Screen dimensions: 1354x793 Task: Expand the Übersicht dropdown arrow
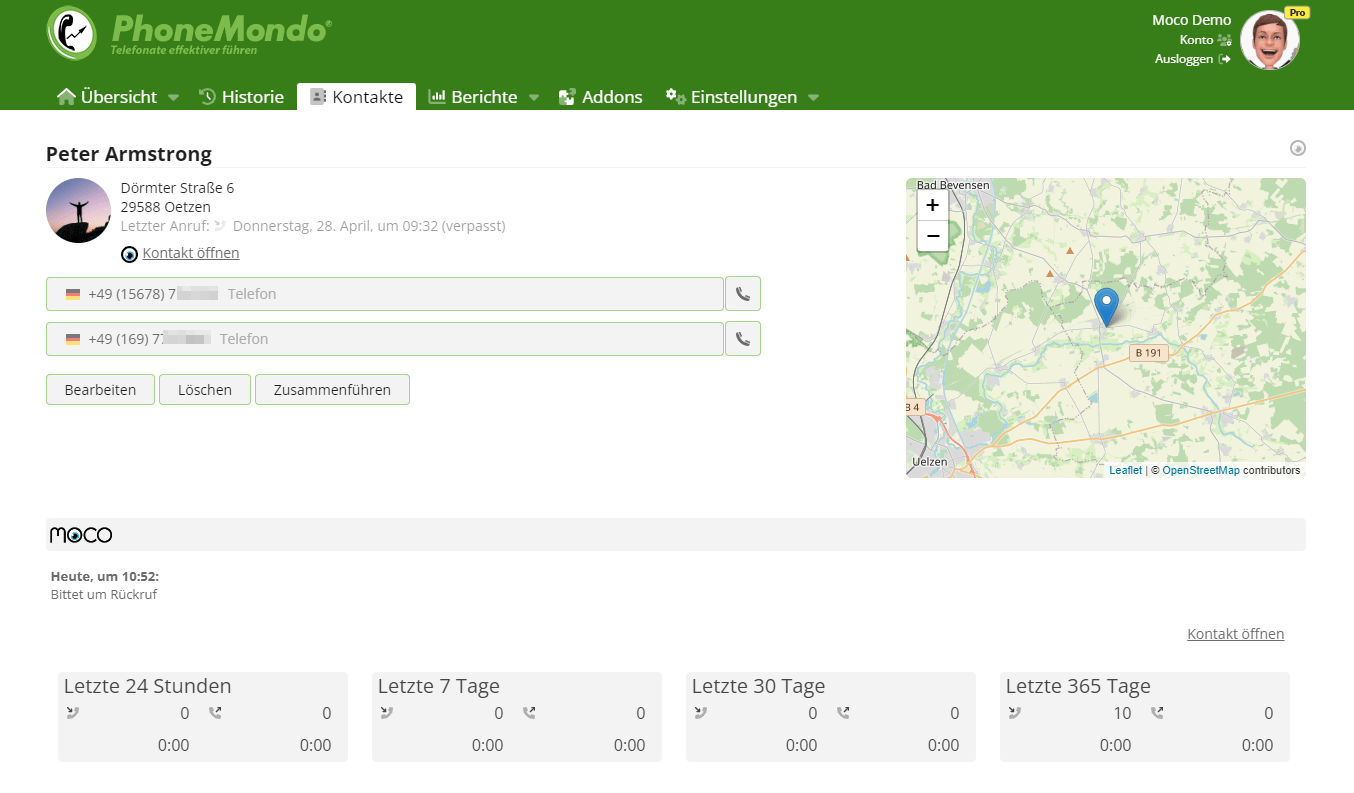pos(173,98)
